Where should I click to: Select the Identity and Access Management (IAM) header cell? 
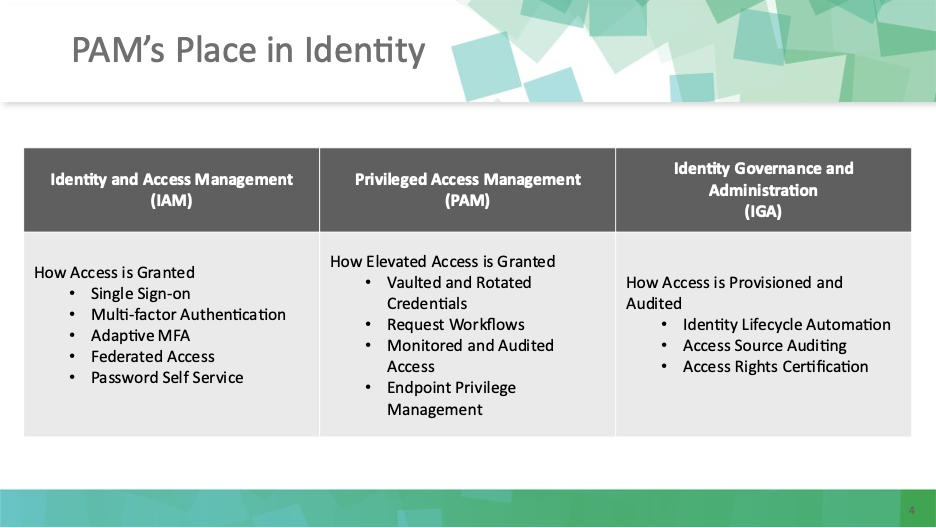[x=171, y=190]
